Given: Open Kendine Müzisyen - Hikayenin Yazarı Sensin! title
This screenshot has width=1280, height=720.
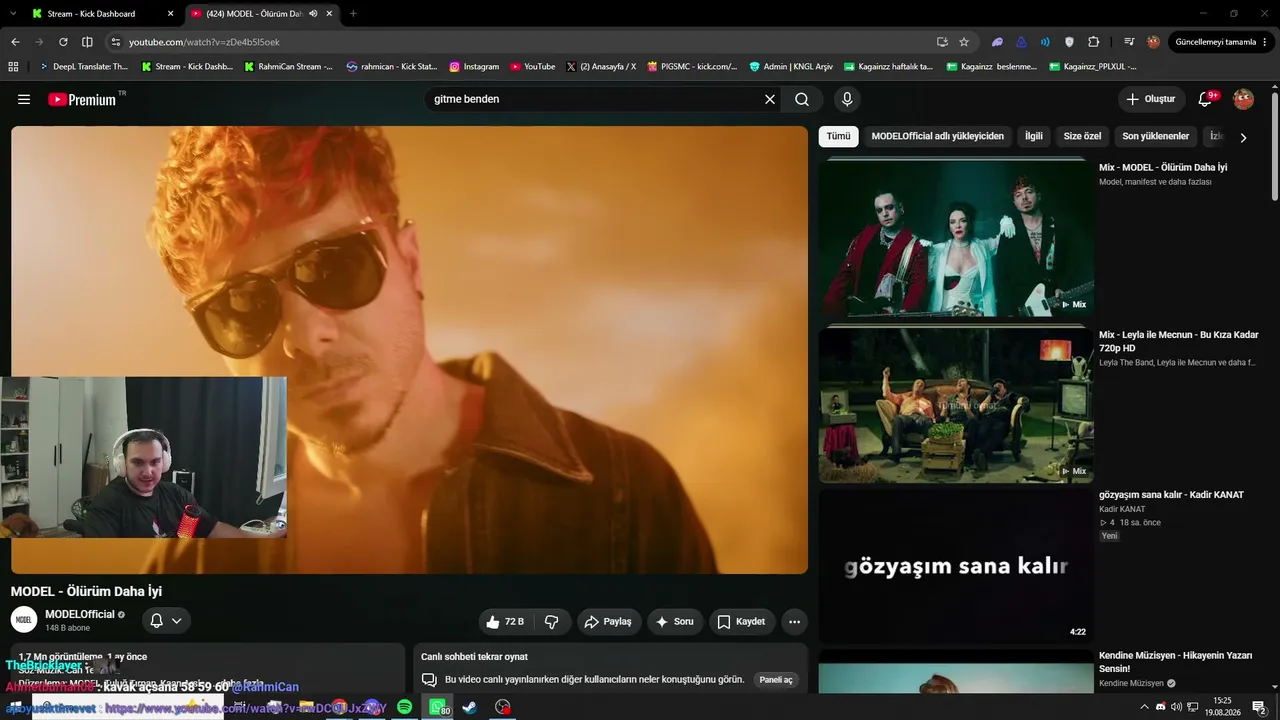Looking at the screenshot, I should 1175,661.
